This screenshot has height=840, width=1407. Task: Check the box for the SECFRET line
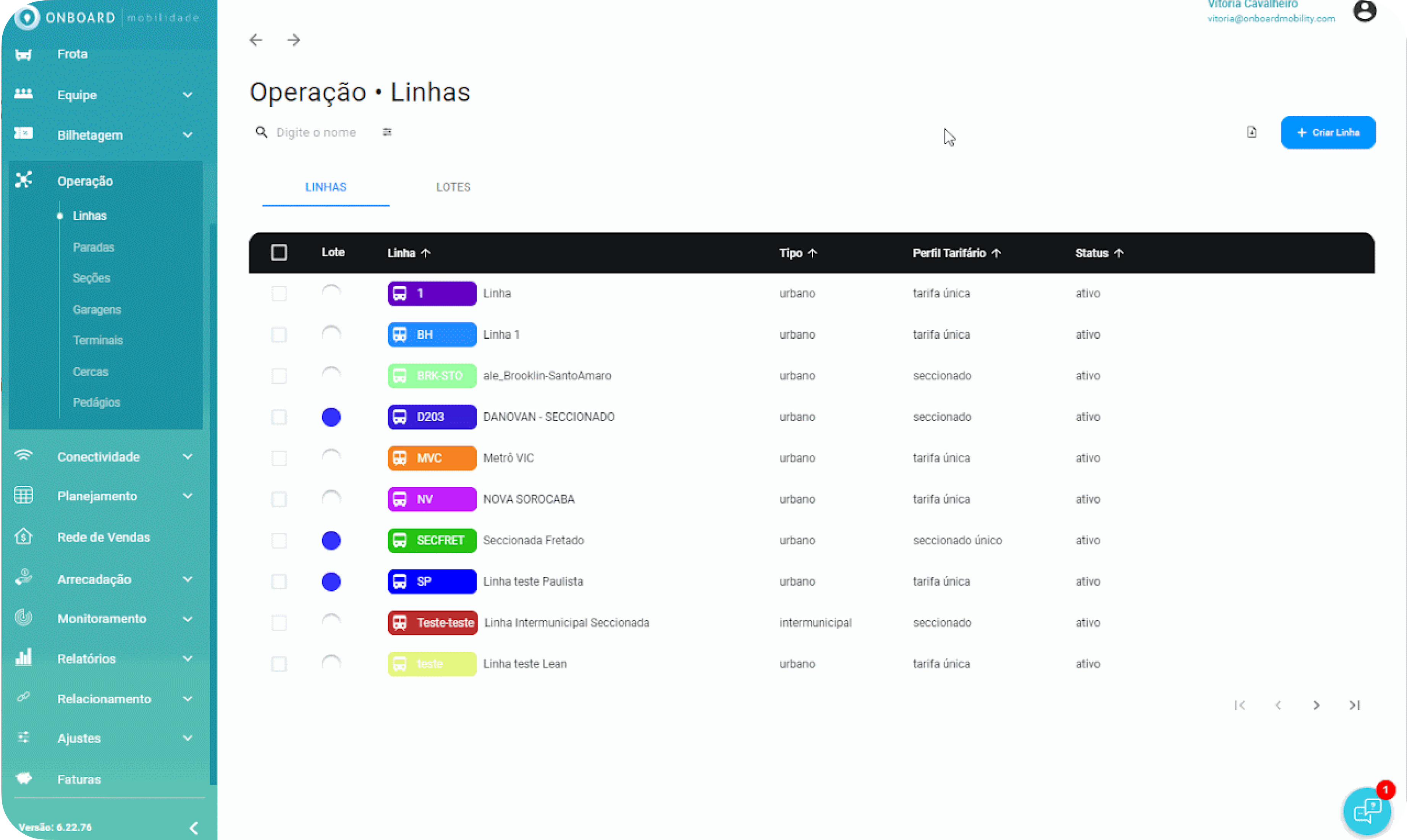[279, 541]
